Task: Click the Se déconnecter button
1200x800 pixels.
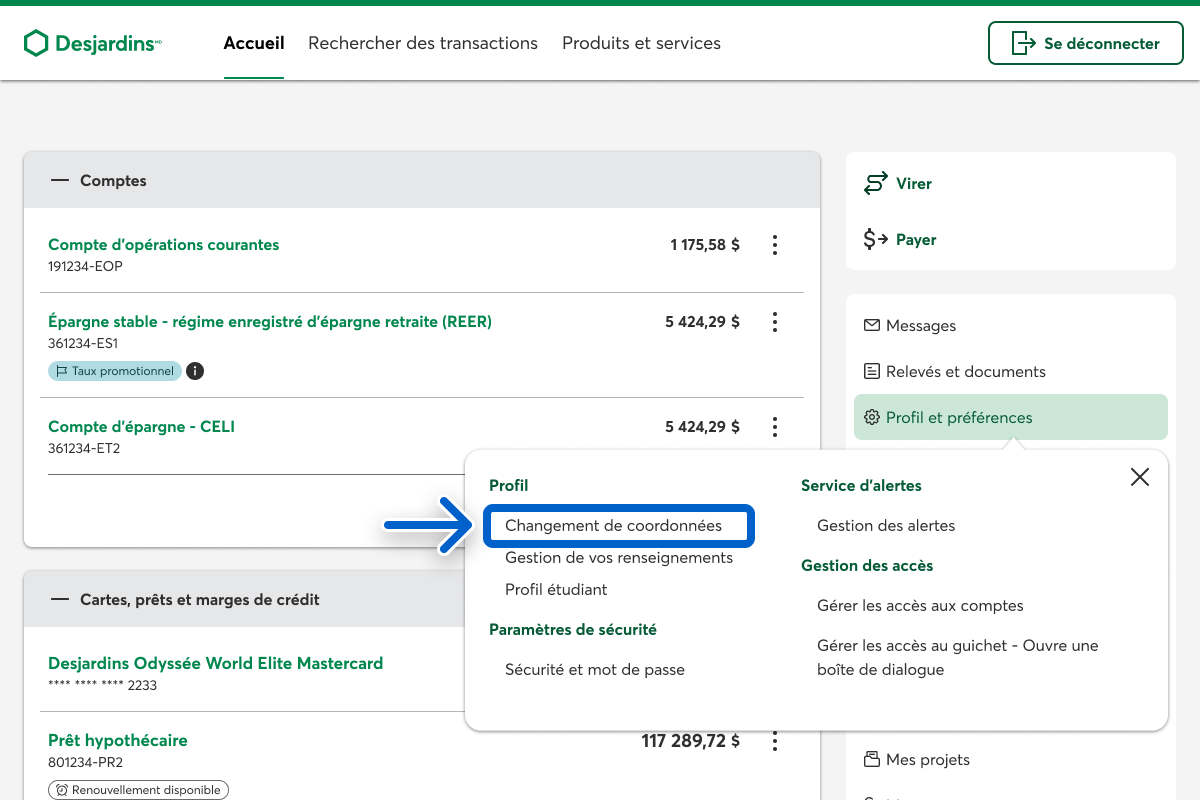Action: click(1085, 43)
